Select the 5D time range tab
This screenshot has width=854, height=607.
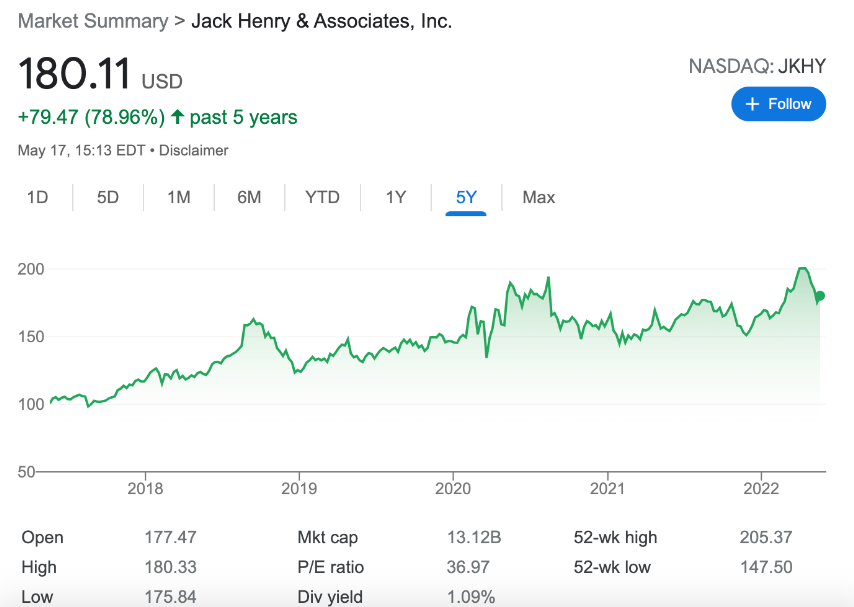click(x=108, y=197)
